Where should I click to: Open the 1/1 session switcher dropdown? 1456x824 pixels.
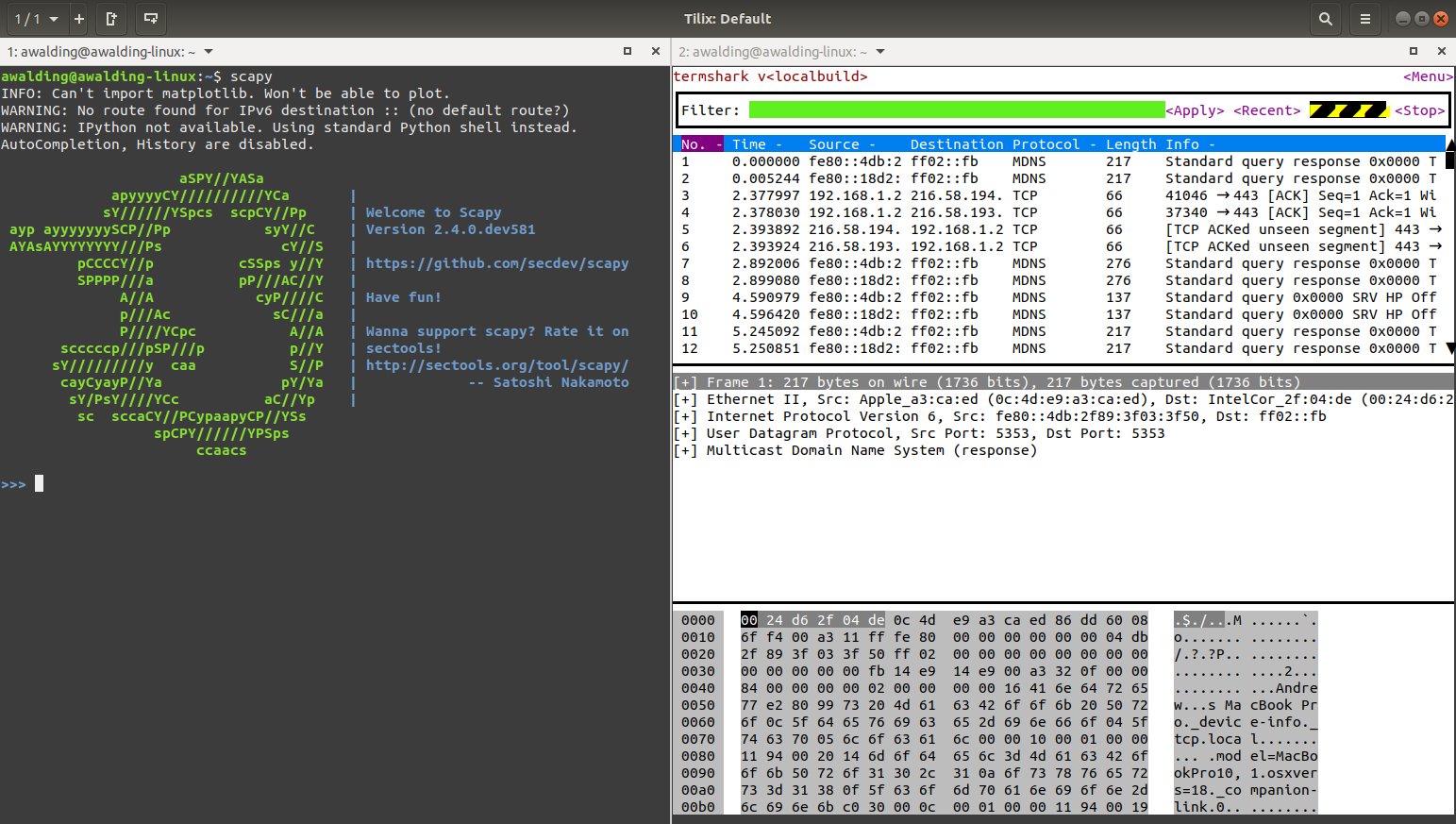[x=36, y=19]
